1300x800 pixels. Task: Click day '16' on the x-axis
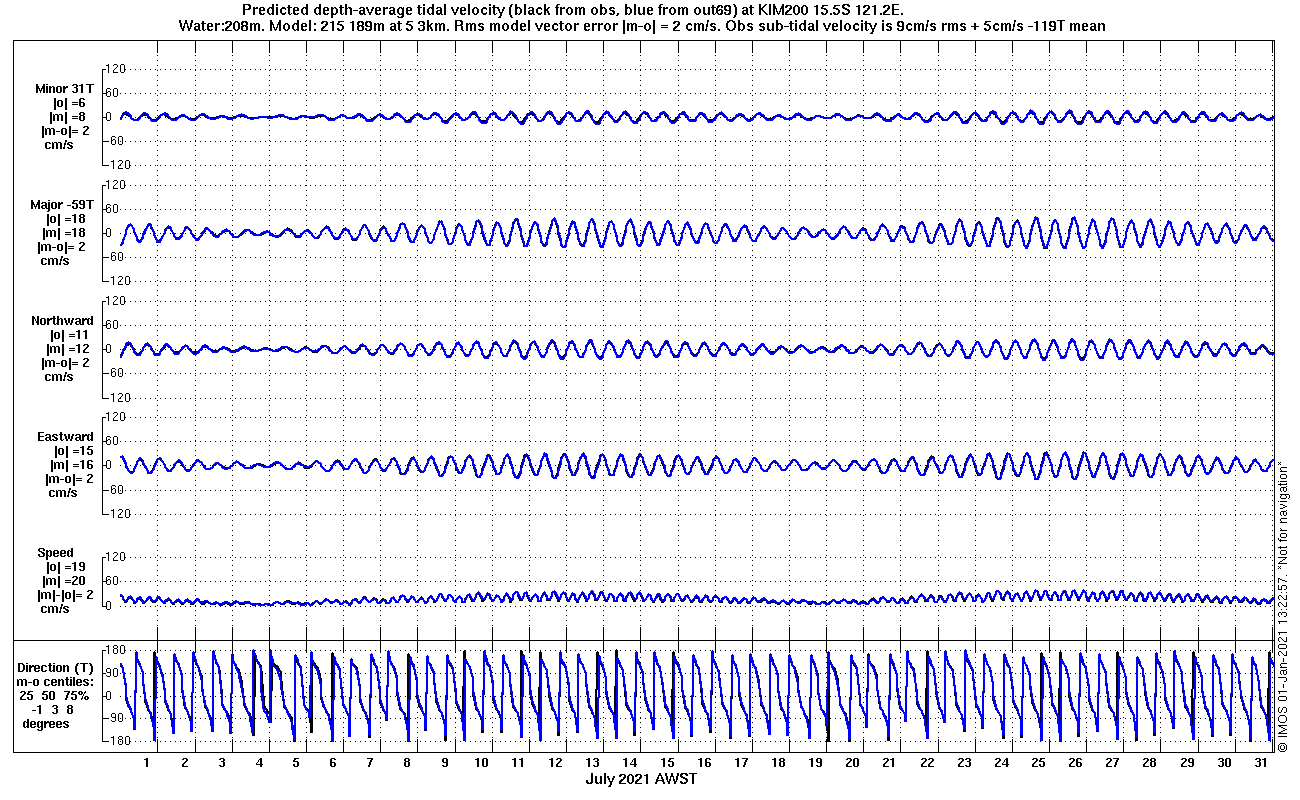coord(703,763)
